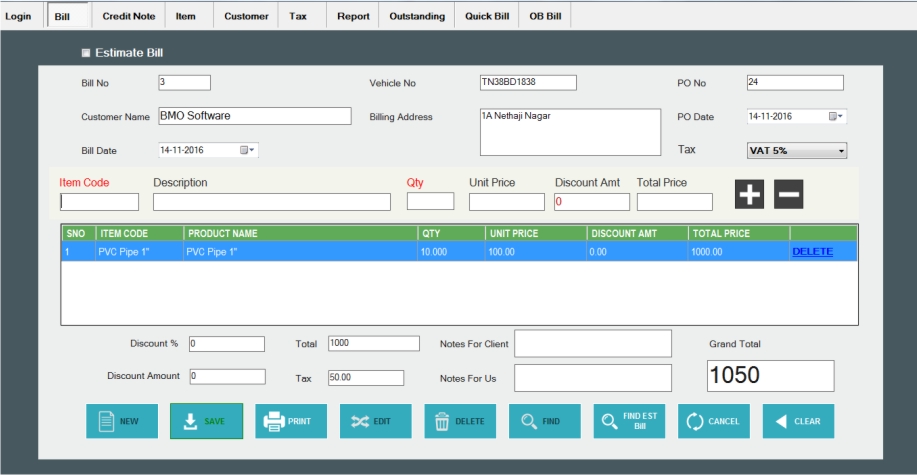Screen dimensions: 917x475
Task: Click the DISCOUNT AMT column header
Action: 637,233
